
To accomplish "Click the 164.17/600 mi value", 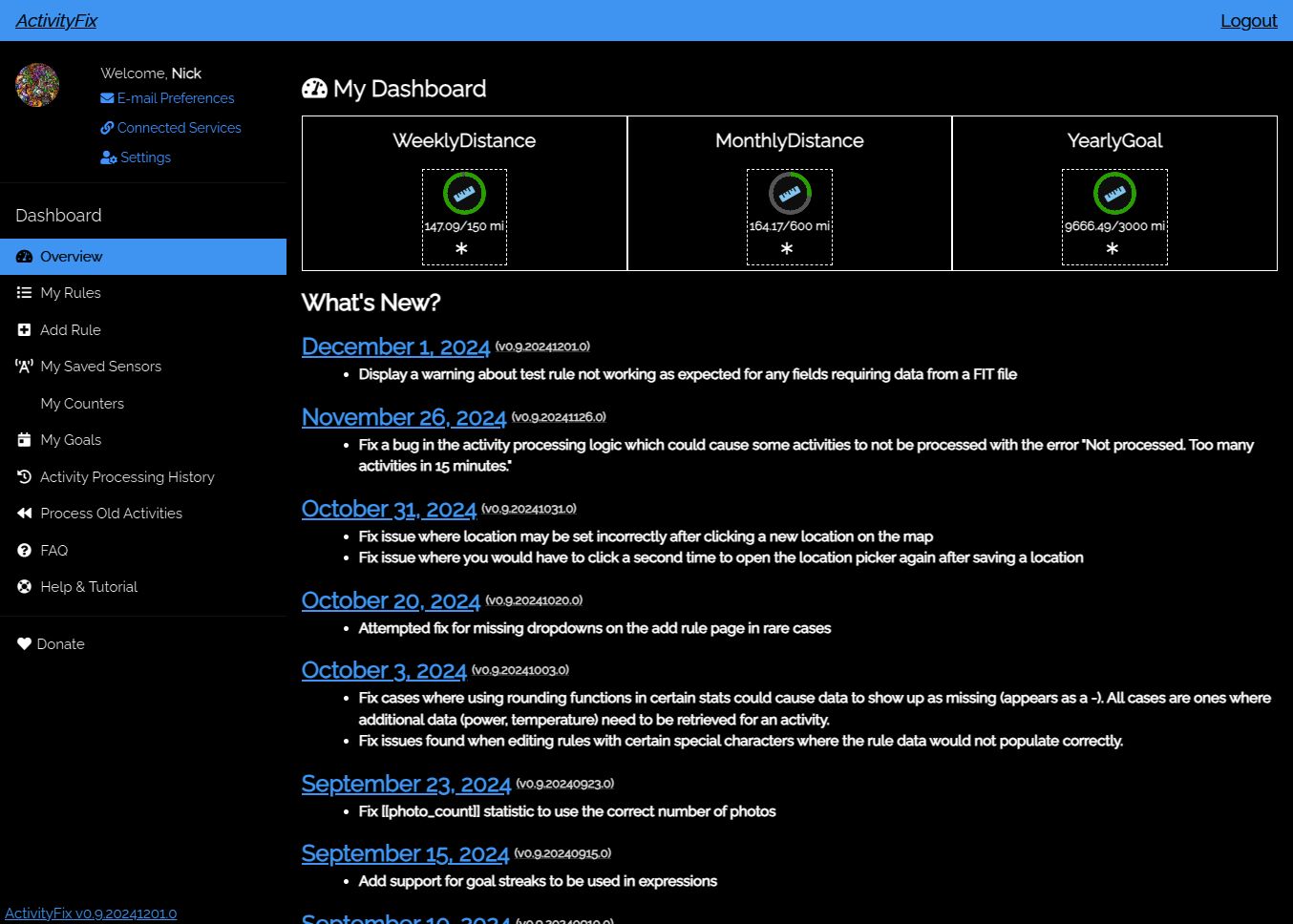I will [790, 226].
